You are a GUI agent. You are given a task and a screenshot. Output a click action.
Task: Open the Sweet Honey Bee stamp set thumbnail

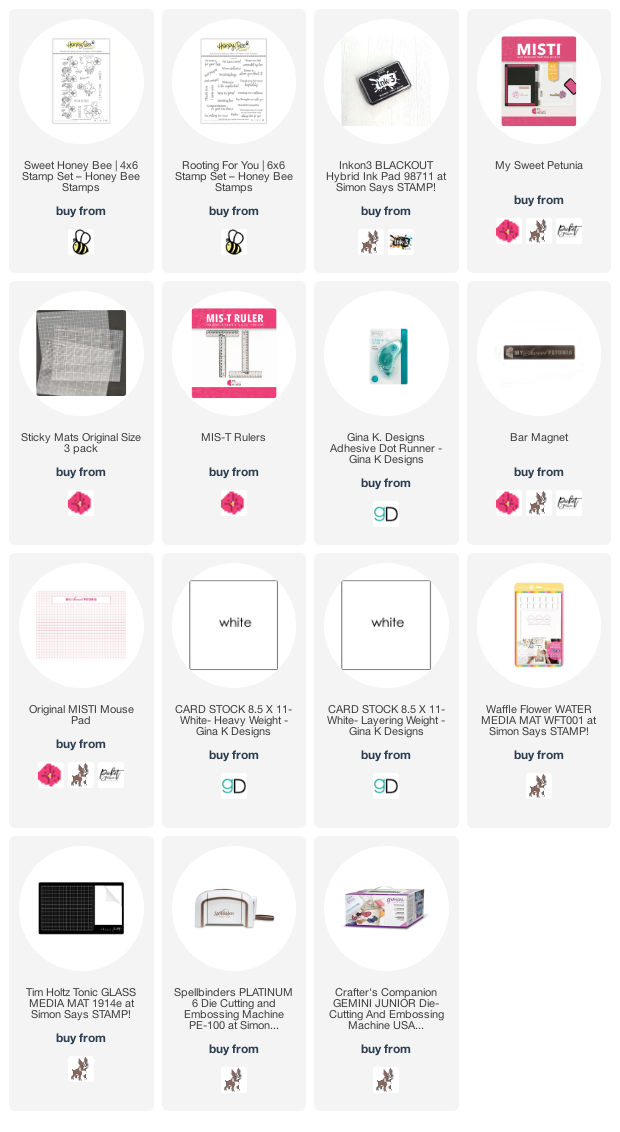(81, 82)
